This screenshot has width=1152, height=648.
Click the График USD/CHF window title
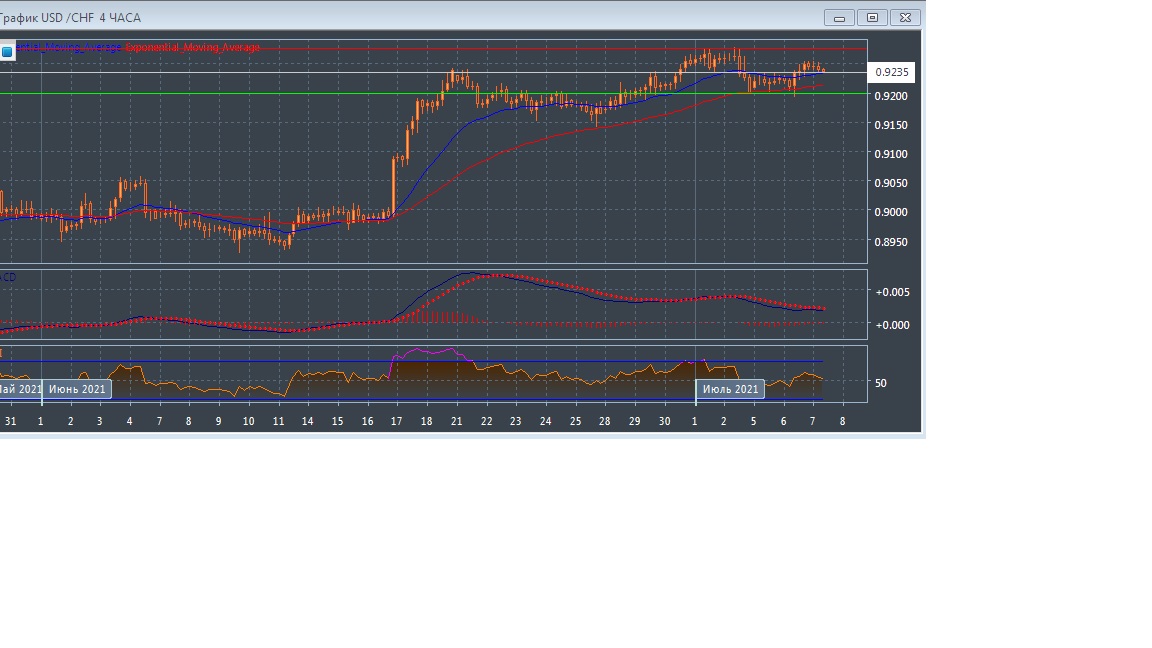(x=70, y=18)
